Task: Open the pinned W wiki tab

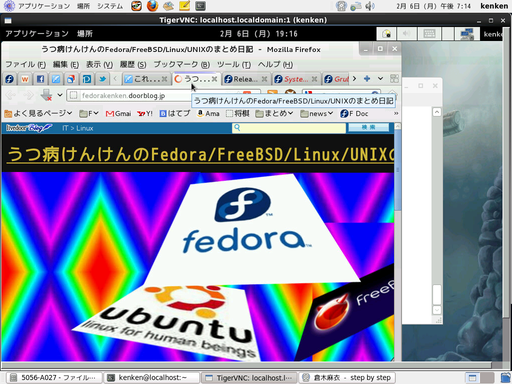Action: pos(25,79)
